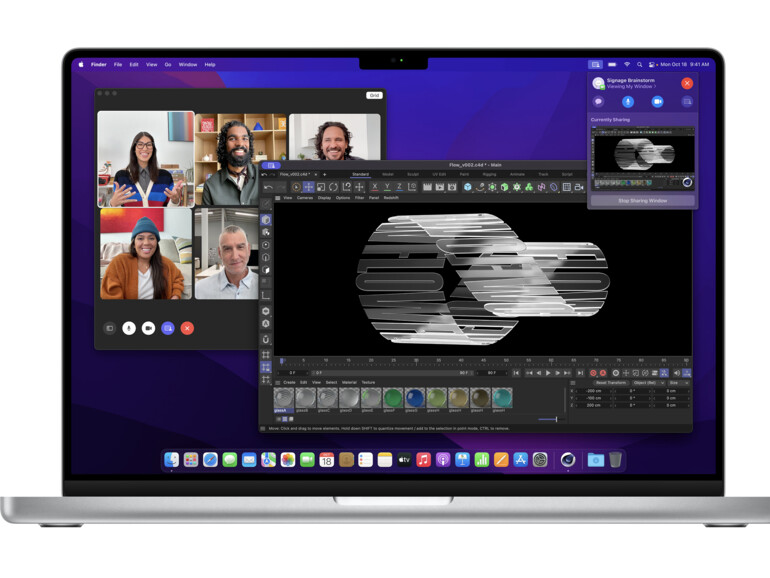Select the teal glass material swatch

(502, 398)
